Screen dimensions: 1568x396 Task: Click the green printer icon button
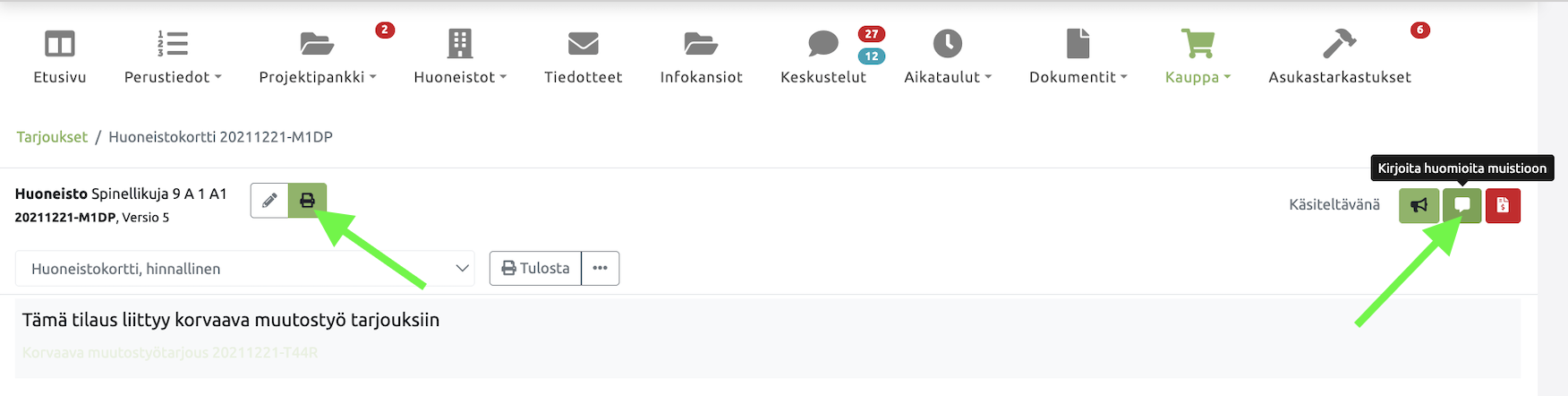coord(307,201)
